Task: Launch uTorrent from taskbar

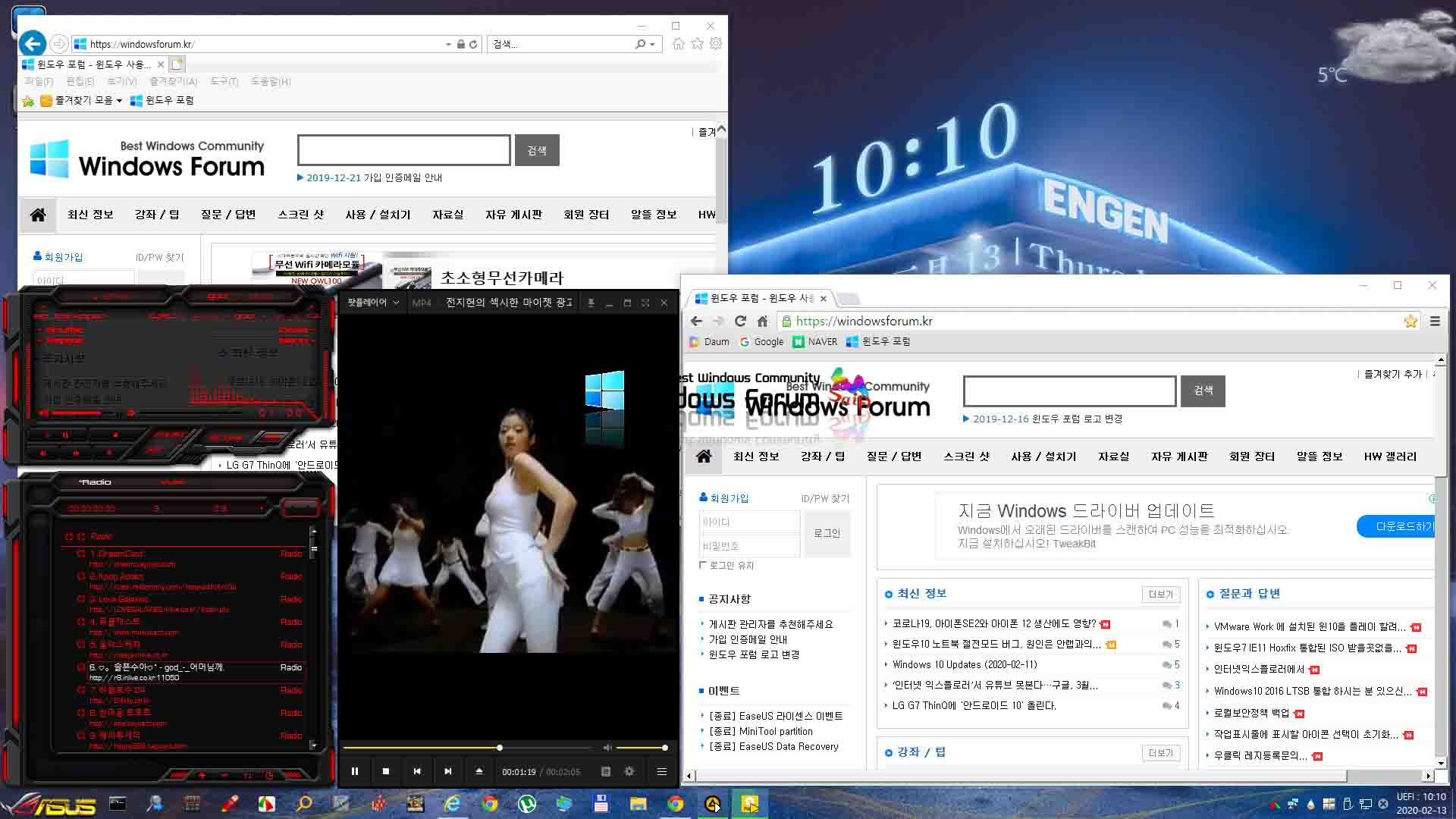Action: tap(526, 803)
